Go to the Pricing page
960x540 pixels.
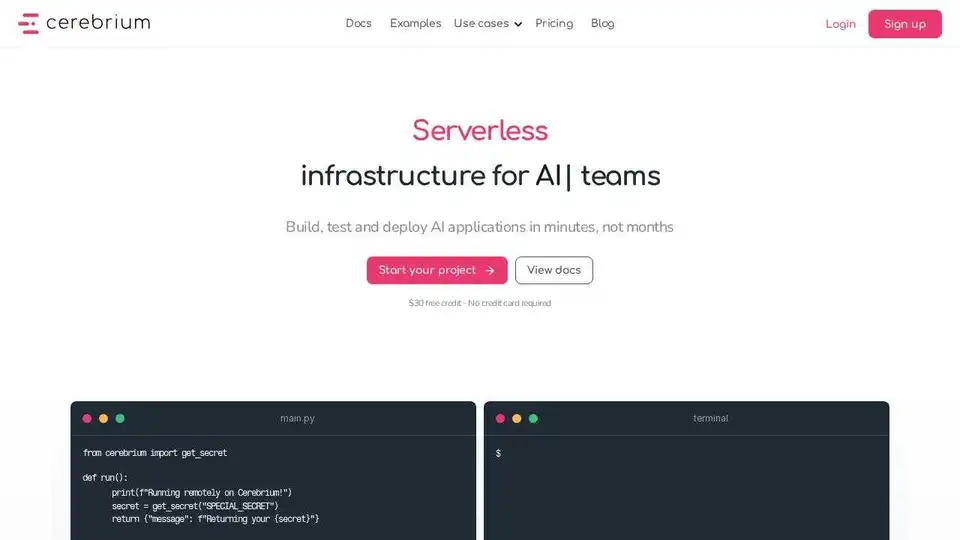click(554, 23)
